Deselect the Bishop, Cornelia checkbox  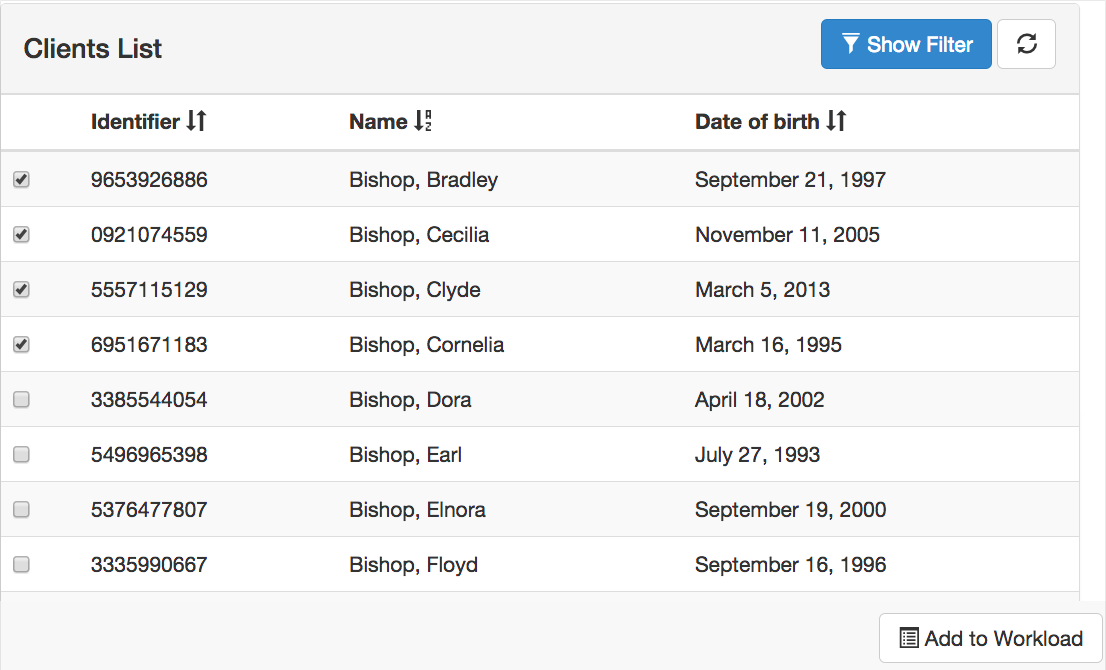[21, 344]
